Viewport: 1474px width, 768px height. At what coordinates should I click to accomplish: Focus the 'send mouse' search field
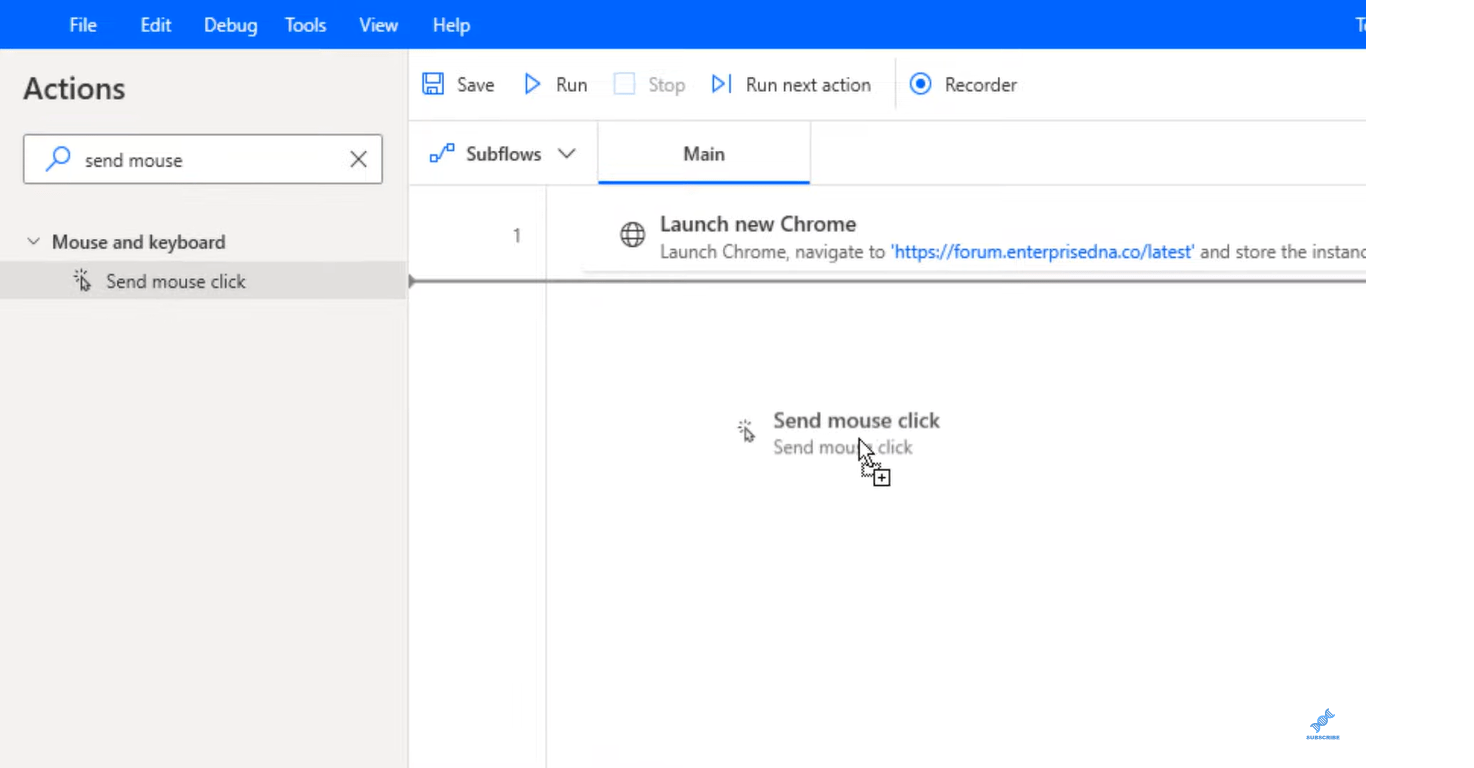(203, 159)
